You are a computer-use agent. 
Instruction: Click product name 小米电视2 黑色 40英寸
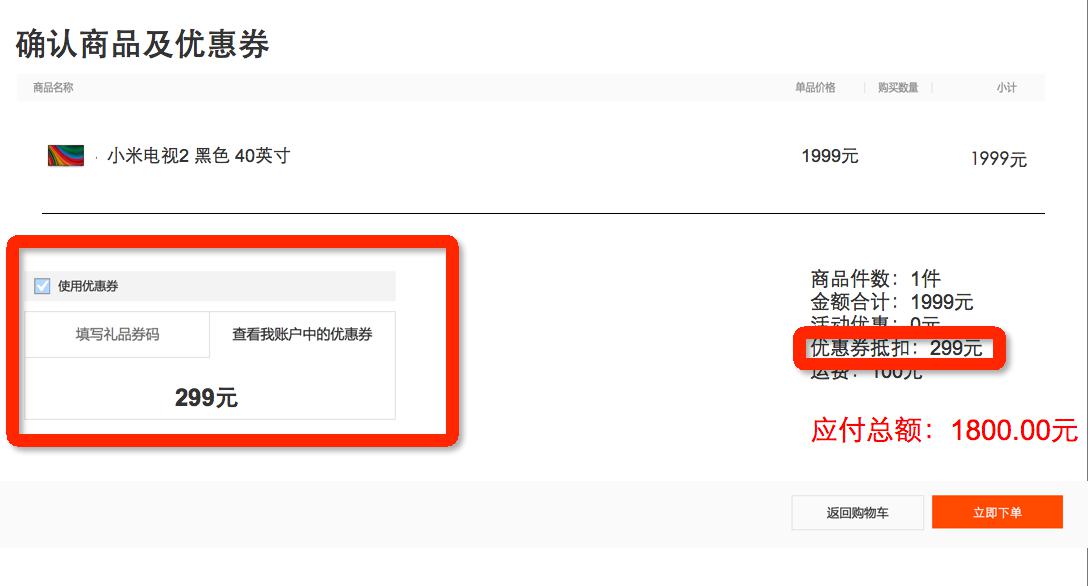pos(199,155)
